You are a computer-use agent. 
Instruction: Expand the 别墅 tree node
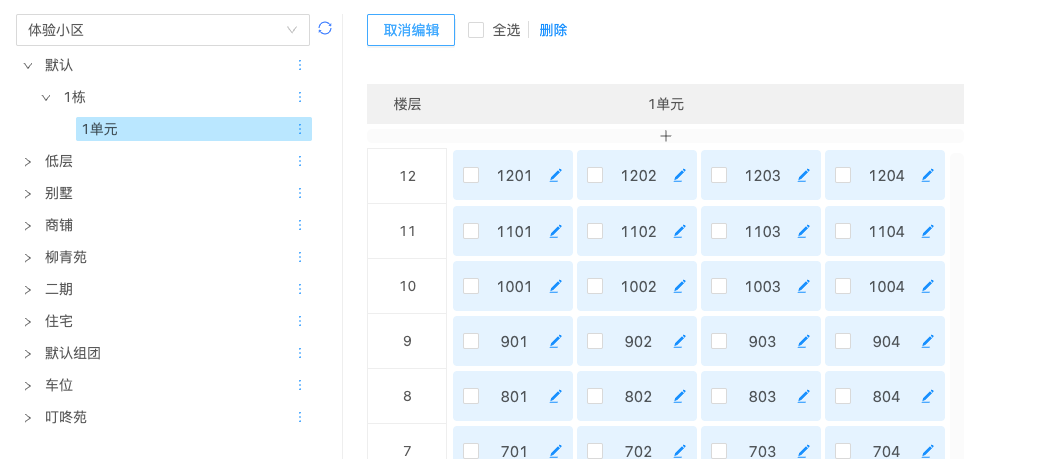[x=28, y=193]
